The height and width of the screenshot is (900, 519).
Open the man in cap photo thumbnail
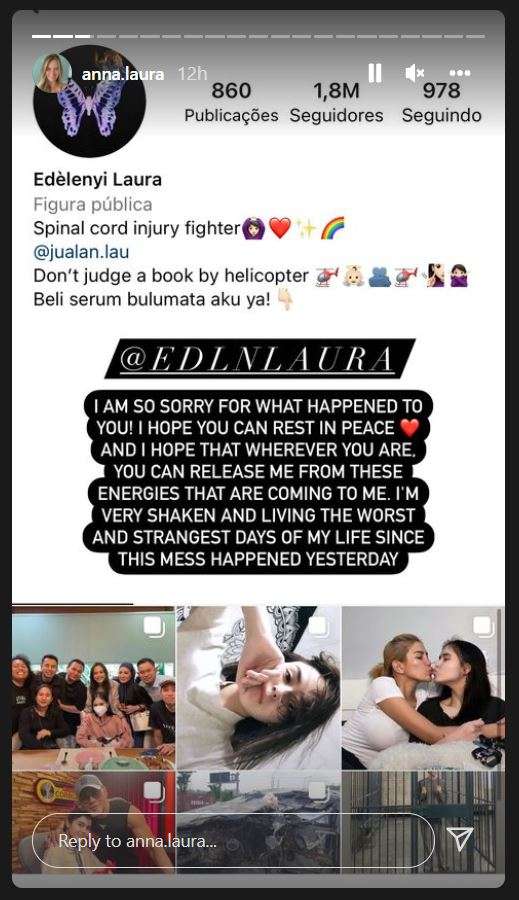point(93,822)
